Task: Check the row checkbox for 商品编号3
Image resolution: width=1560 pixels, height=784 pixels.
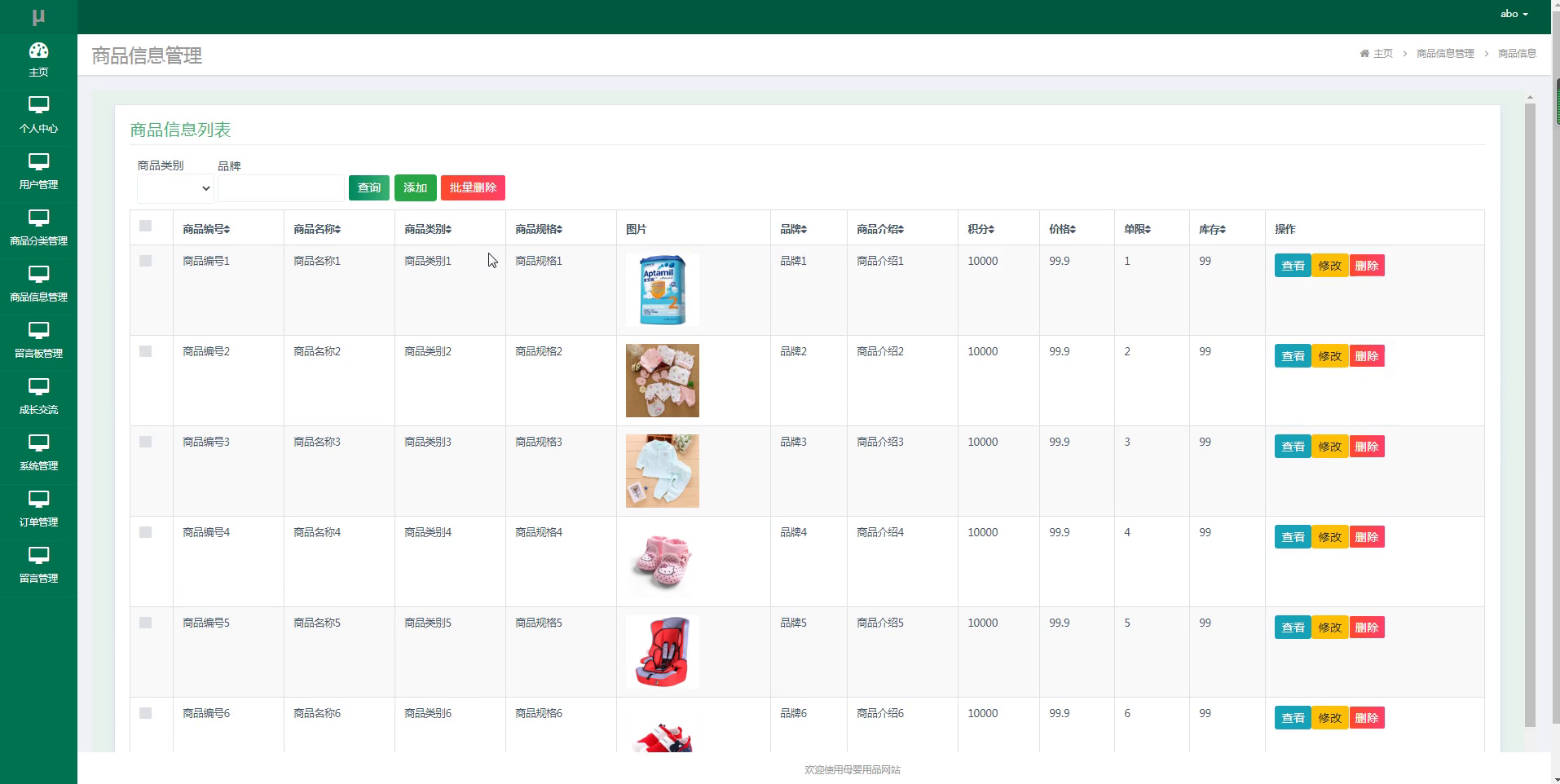Action: tap(145, 442)
